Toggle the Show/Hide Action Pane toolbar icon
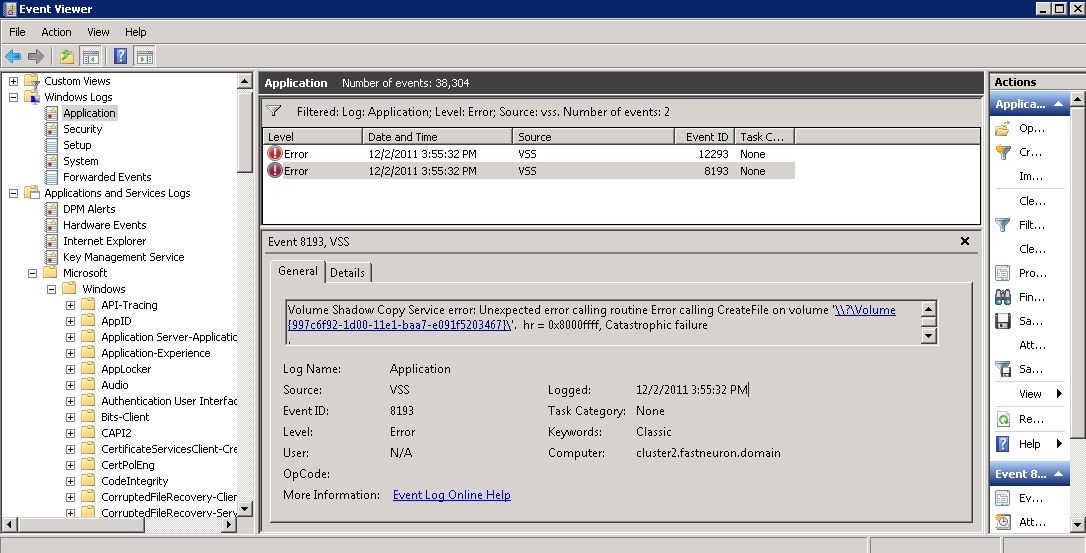 (x=144, y=56)
